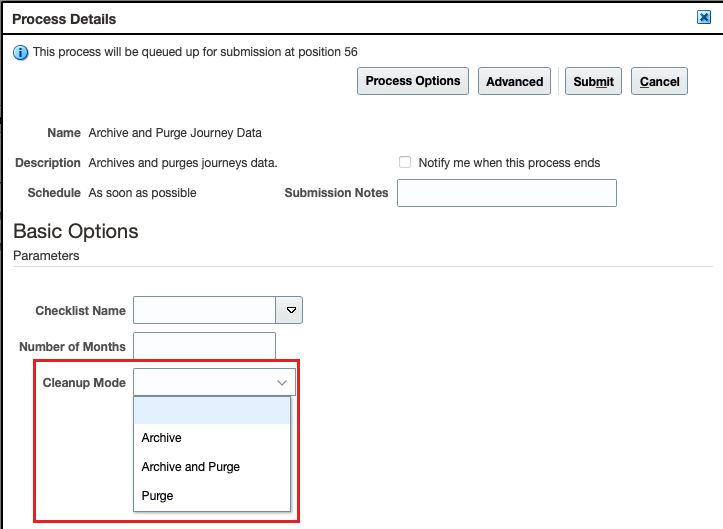Close the Process Details dialog with X icon
This screenshot has height=529, width=723.
pos(704,18)
